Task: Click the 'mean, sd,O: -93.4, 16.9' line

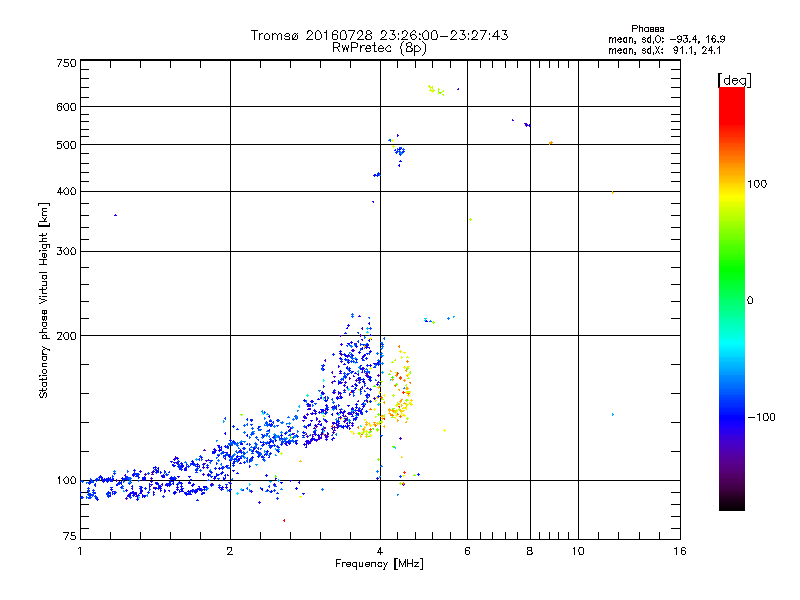Action: [x=666, y=39]
